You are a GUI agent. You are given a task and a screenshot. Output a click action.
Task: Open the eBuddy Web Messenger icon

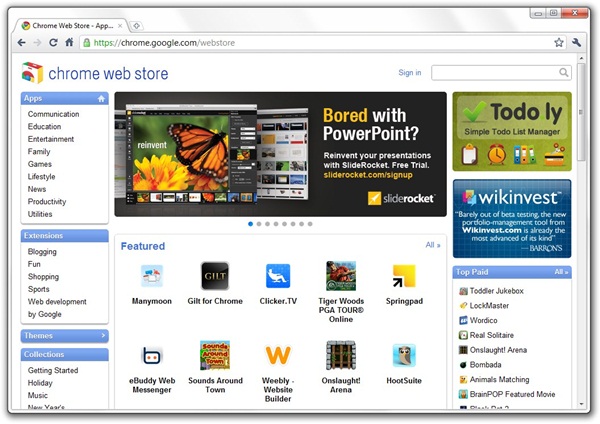pyautogui.click(x=152, y=356)
